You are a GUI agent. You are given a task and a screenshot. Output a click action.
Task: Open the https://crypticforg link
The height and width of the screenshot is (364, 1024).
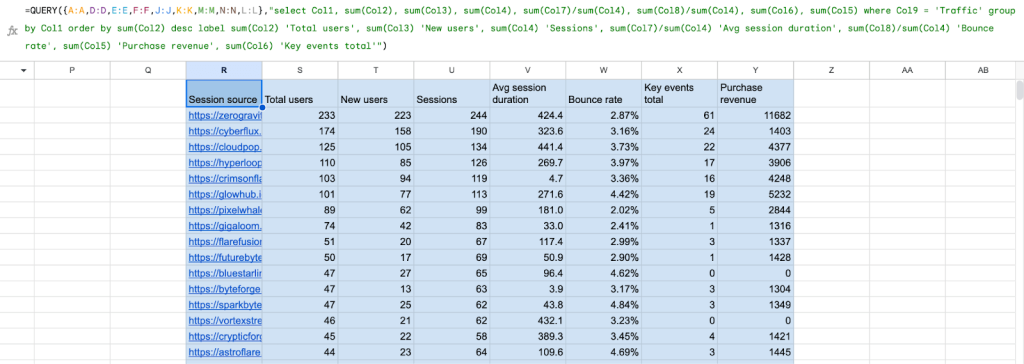225,337
